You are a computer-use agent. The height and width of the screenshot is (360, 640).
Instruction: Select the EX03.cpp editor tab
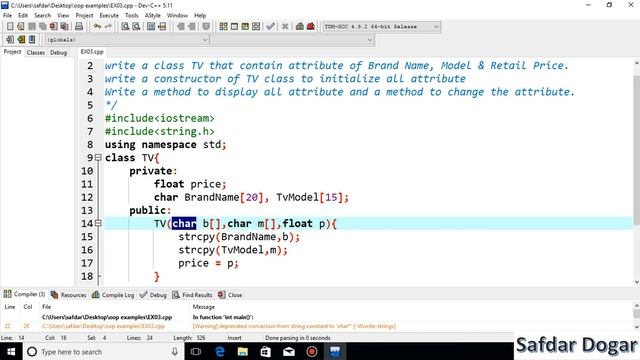[x=92, y=52]
